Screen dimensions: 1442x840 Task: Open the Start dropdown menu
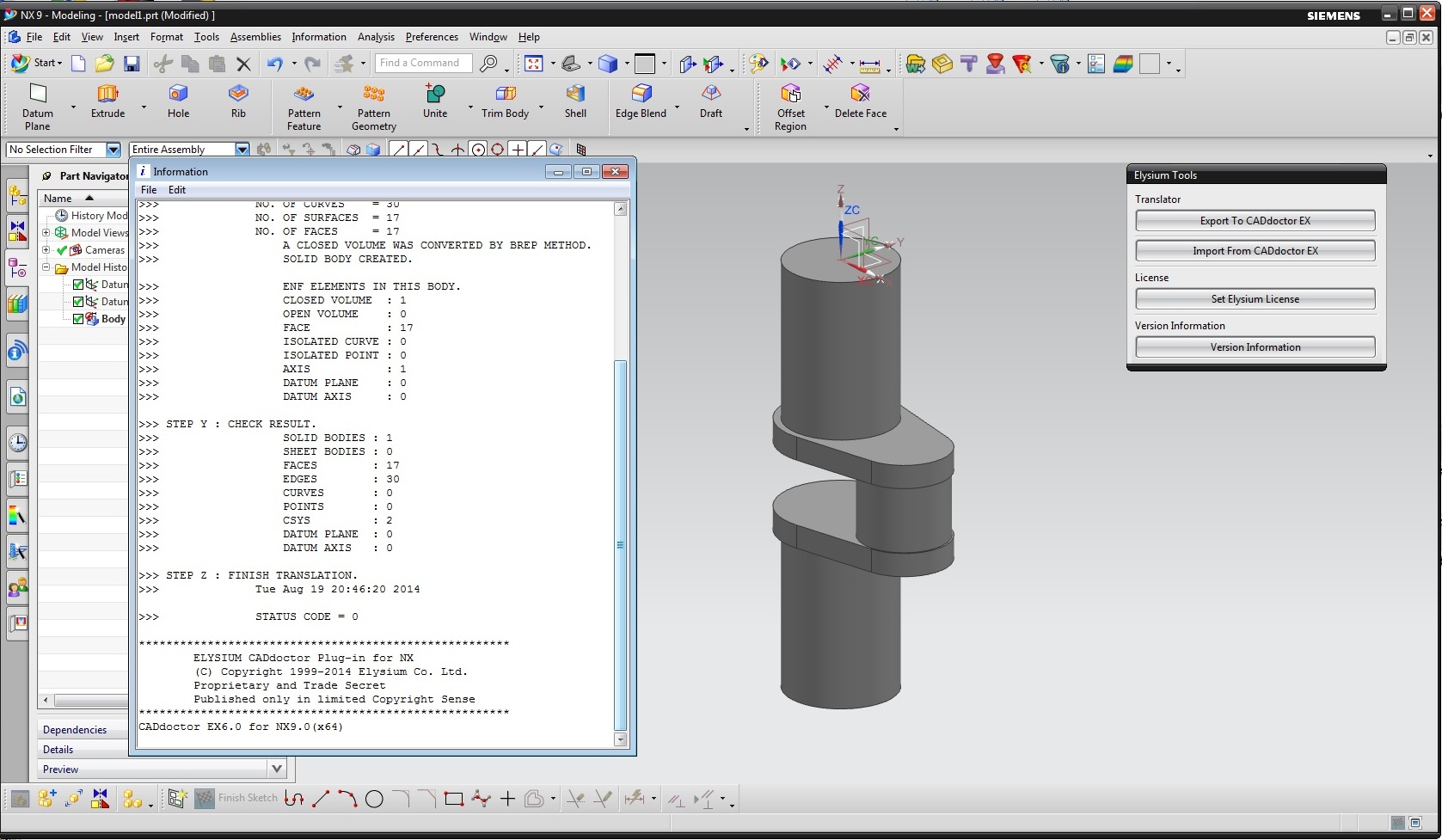38,63
